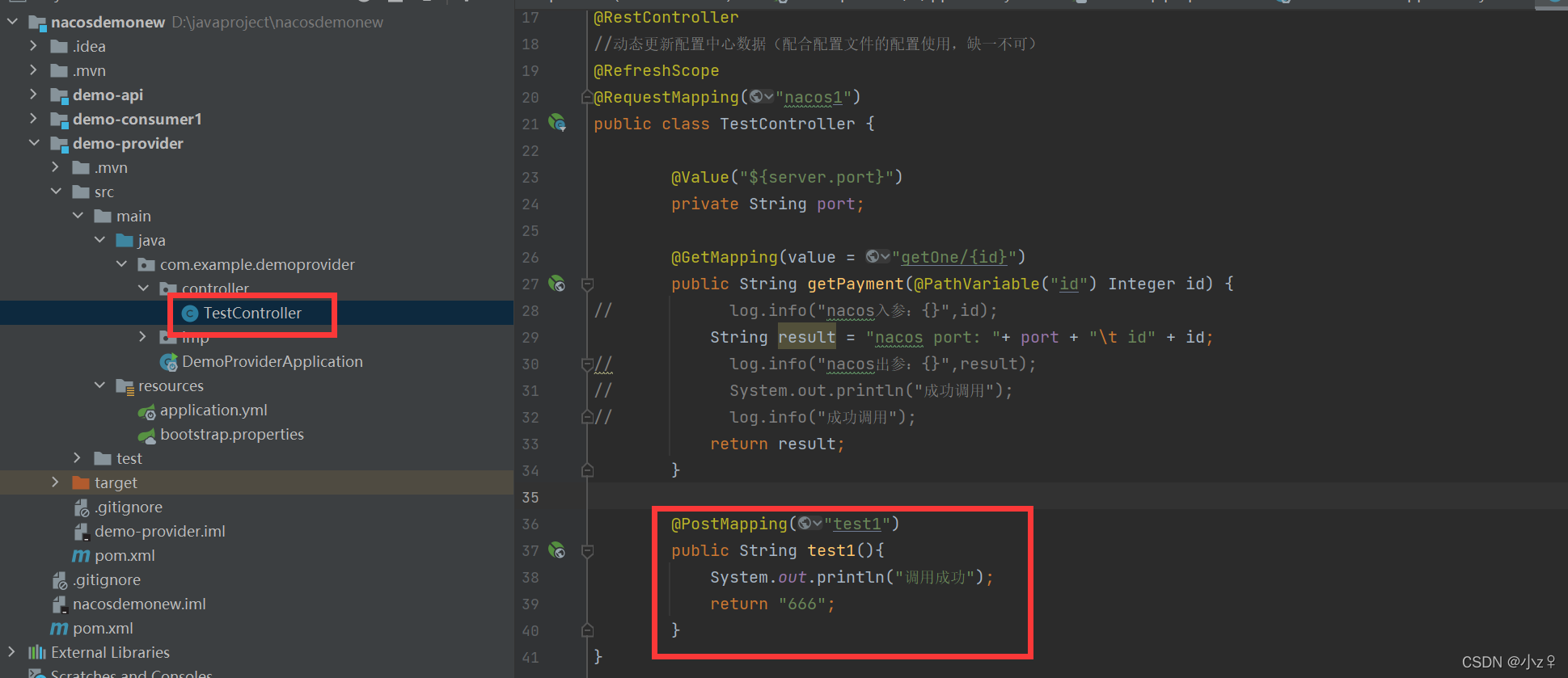The width and height of the screenshot is (1568, 678).
Task: Open the root-level .gitignore file
Action: pyautogui.click(x=107, y=579)
